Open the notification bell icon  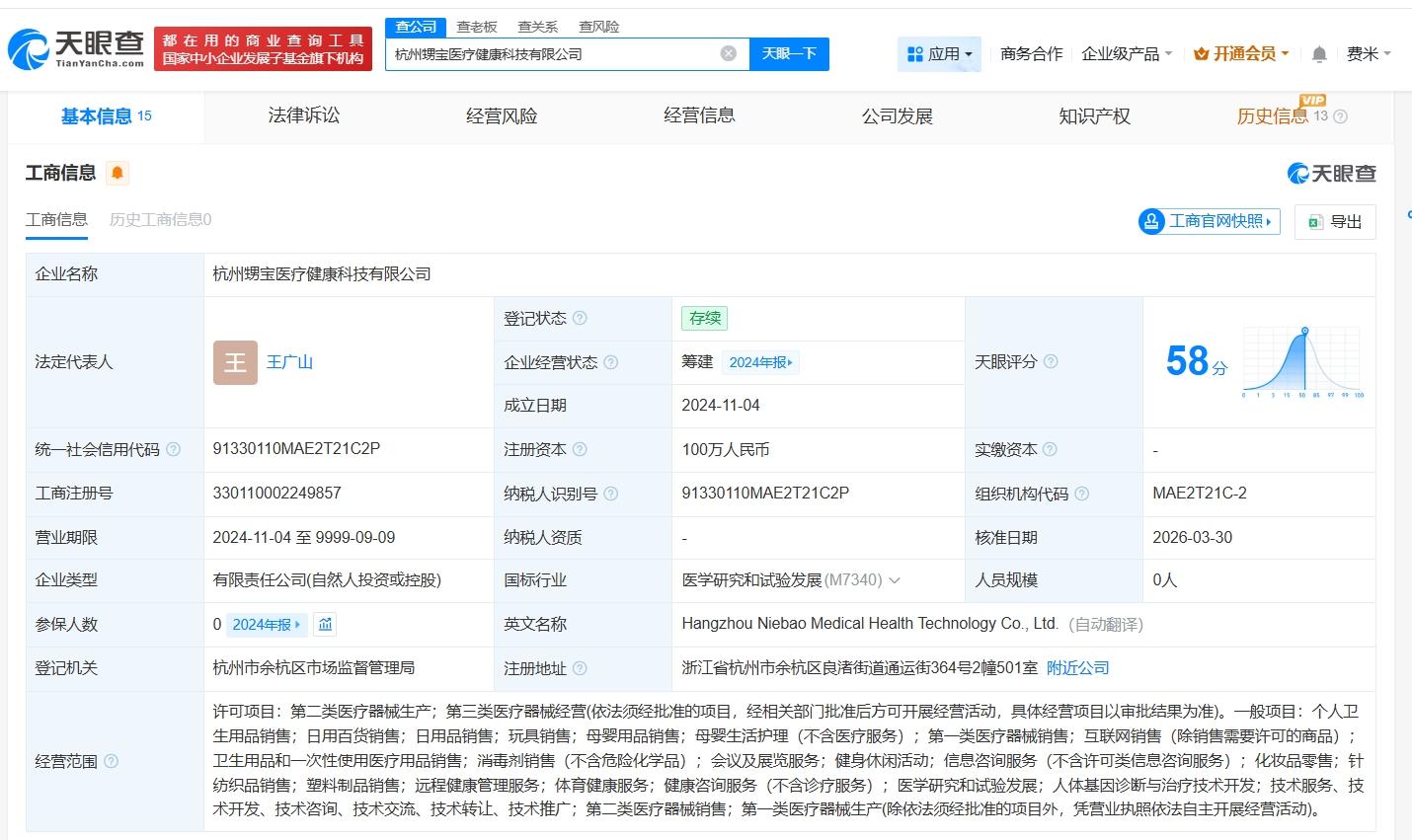pos(1319,54)
